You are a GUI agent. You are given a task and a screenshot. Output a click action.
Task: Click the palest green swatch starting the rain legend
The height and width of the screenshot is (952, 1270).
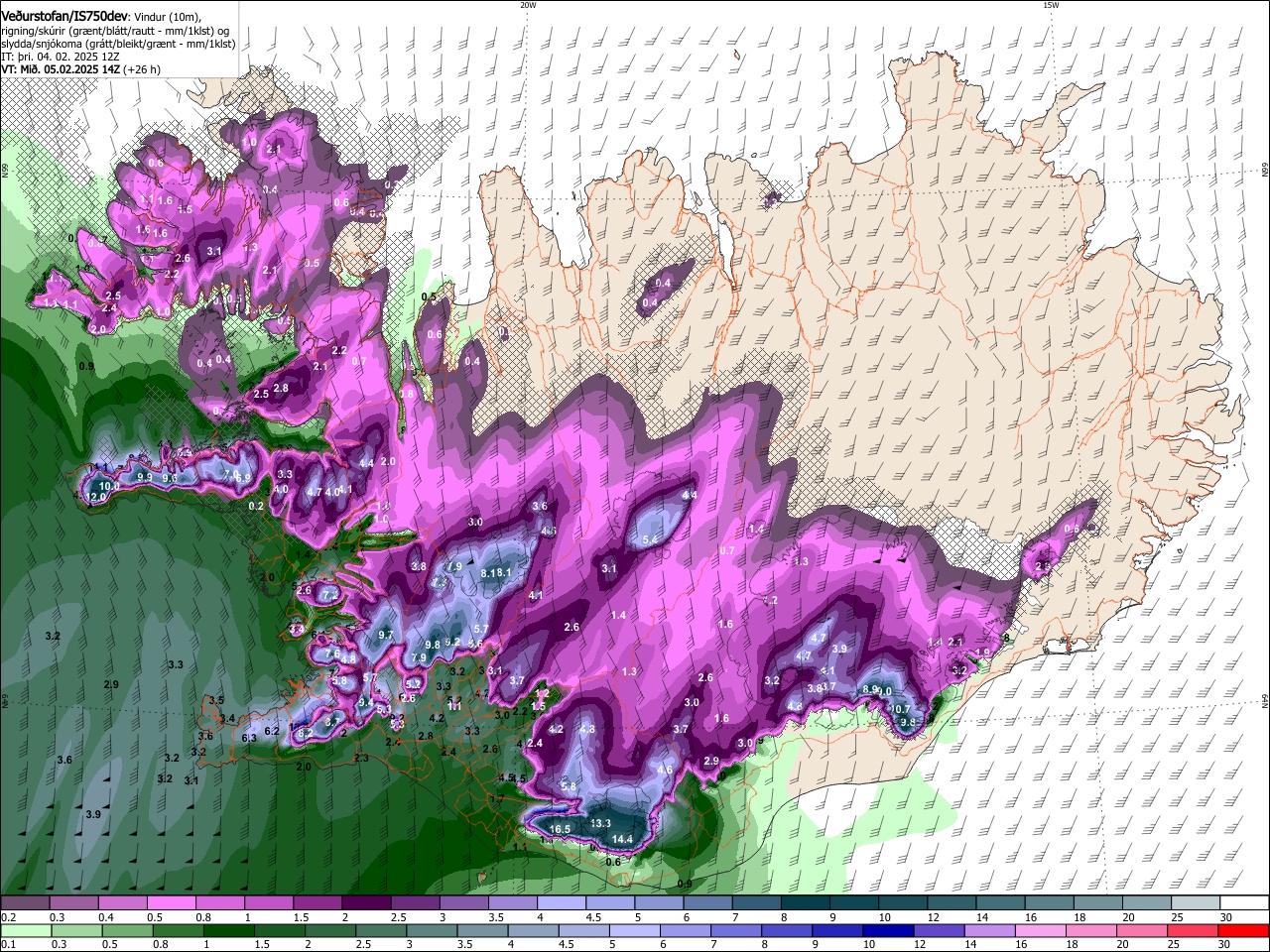click(27, 930)
